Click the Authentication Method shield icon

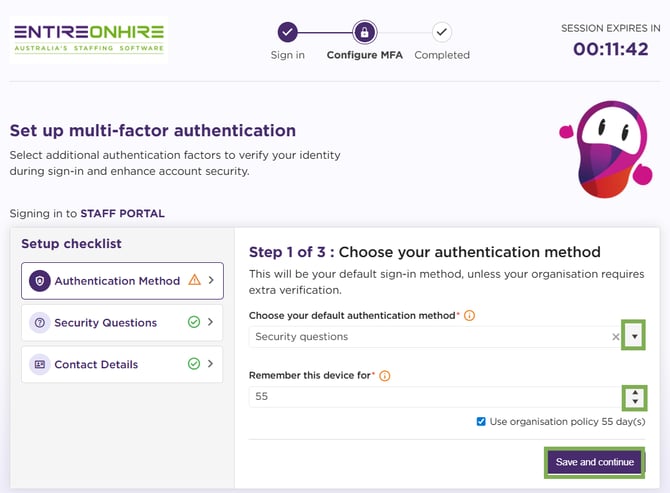point(40,281)
